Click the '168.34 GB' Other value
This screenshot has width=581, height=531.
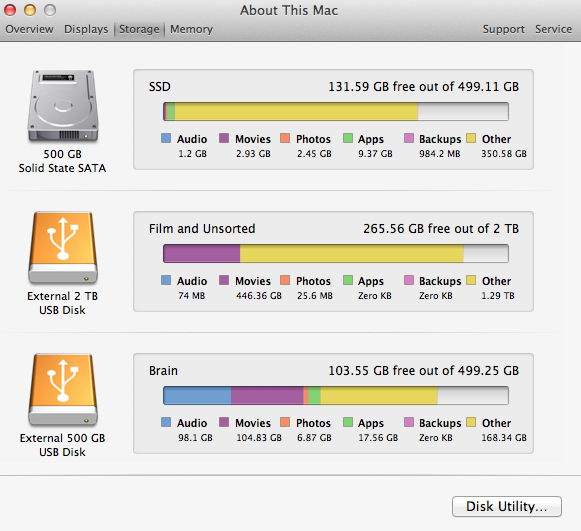[x=504, y=438]
